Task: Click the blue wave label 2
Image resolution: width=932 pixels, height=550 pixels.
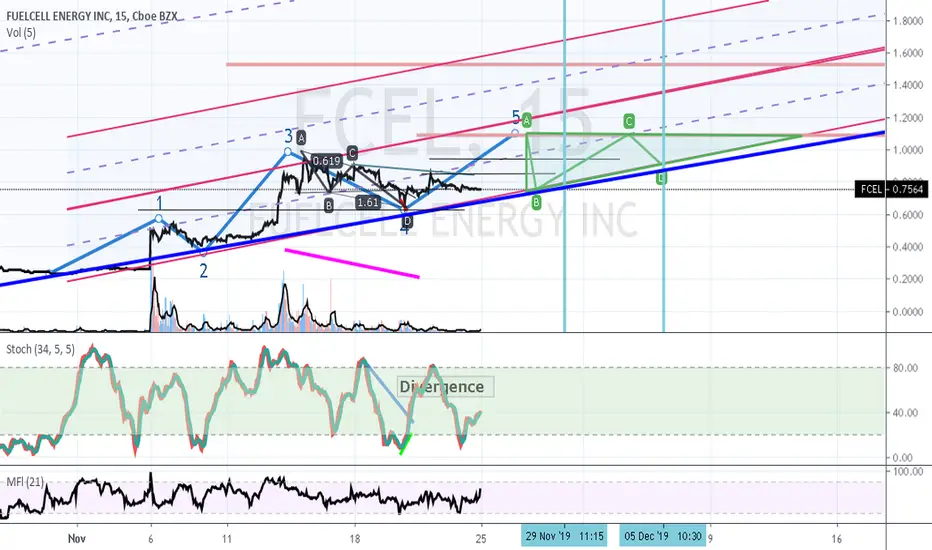Action: tap(203, 271)
